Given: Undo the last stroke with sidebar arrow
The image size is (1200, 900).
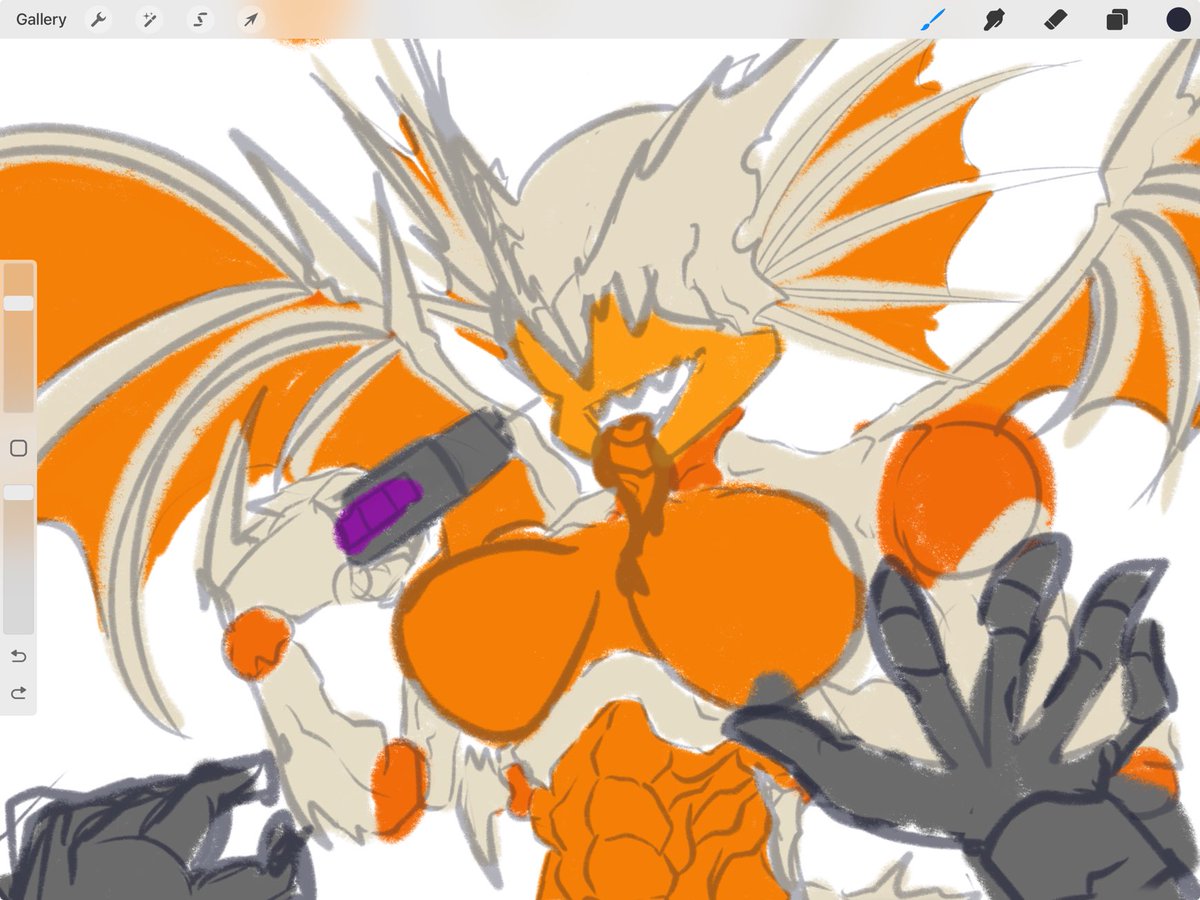Looking at the screenshot, I should pos(18,656).
